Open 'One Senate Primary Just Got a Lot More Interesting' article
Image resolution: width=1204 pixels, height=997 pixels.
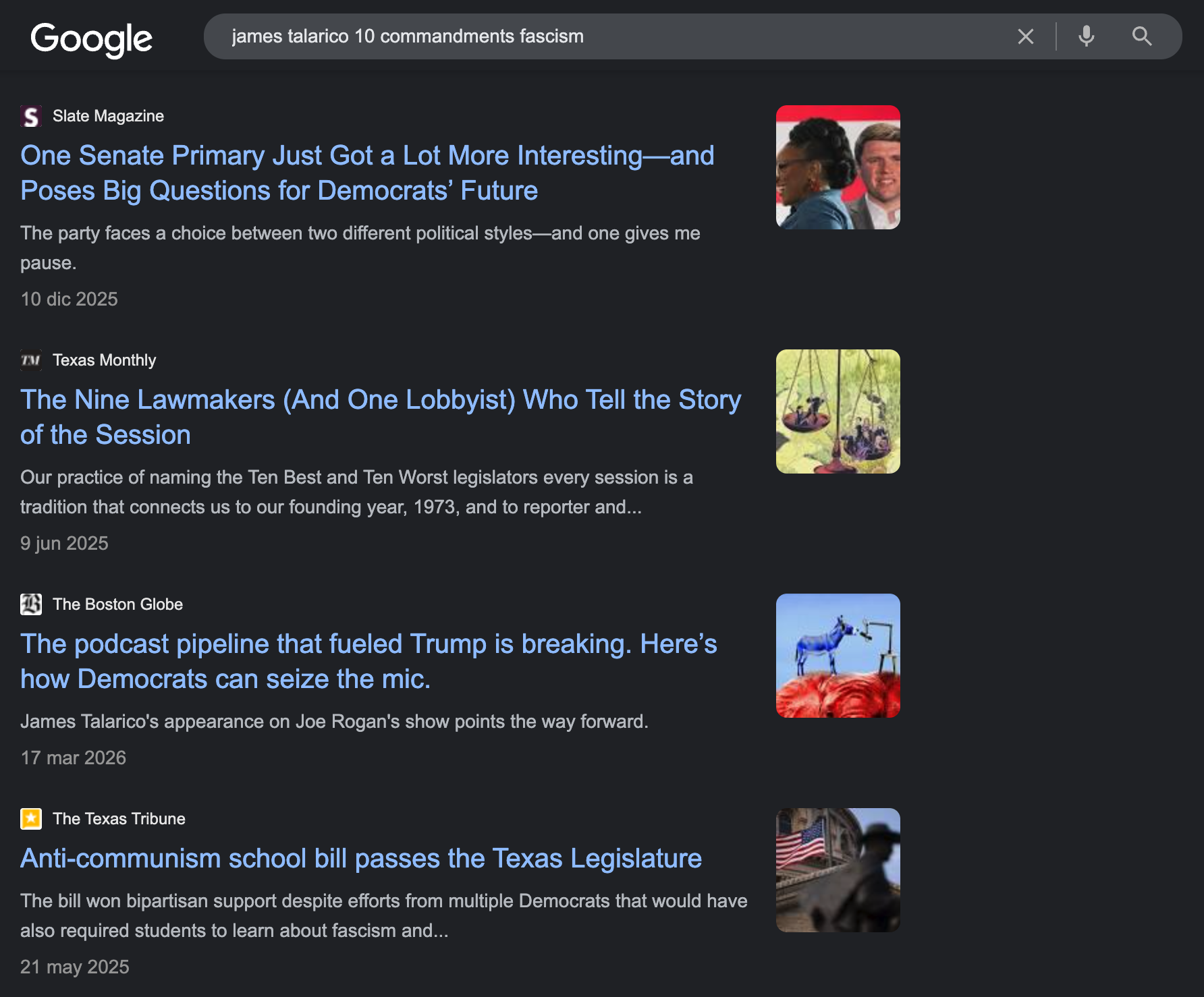(367, 173)
